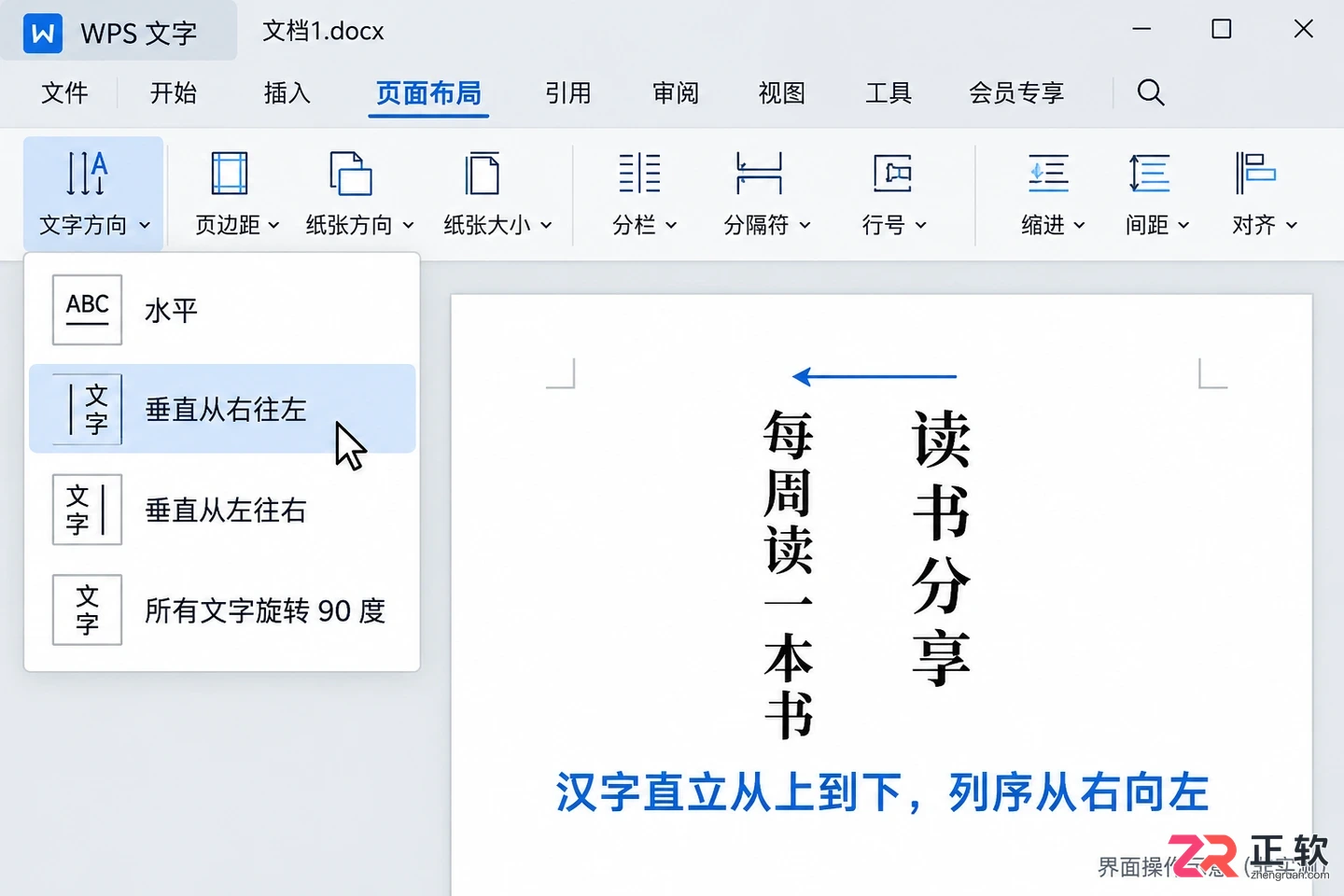The image size is (1344, 896).
Task: Click the 纸张大小 paper size icon
Action: 483,174
